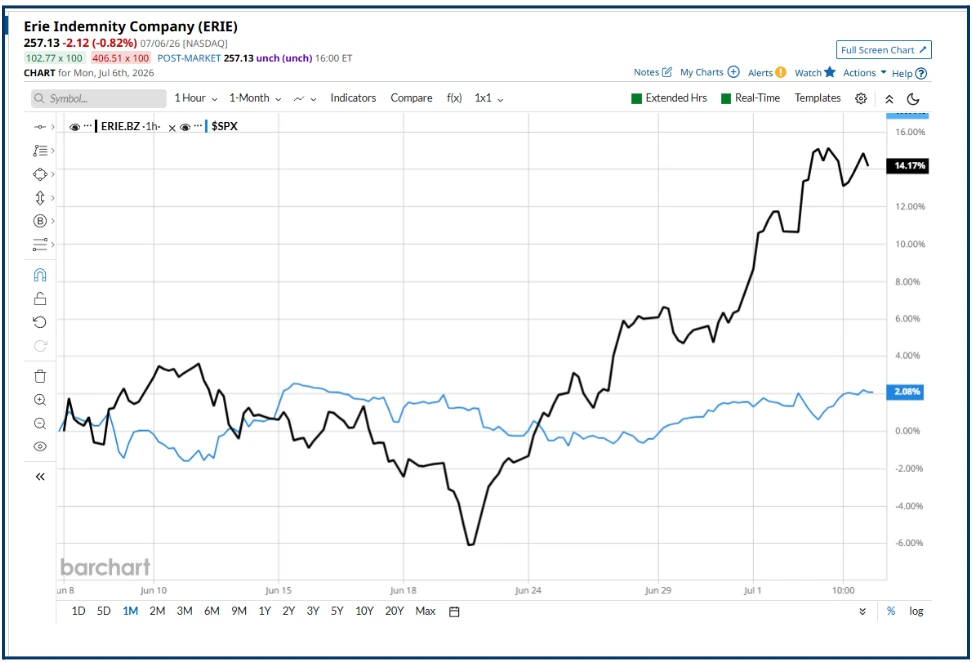
Task: Select the 3M range tab
Action: (184, 611)
